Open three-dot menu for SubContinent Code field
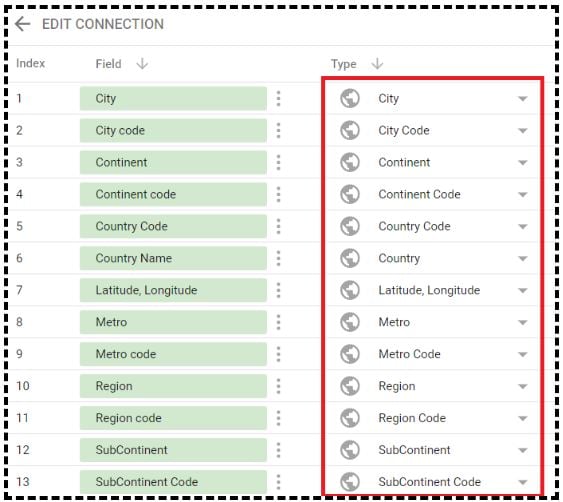 [279, 482]
